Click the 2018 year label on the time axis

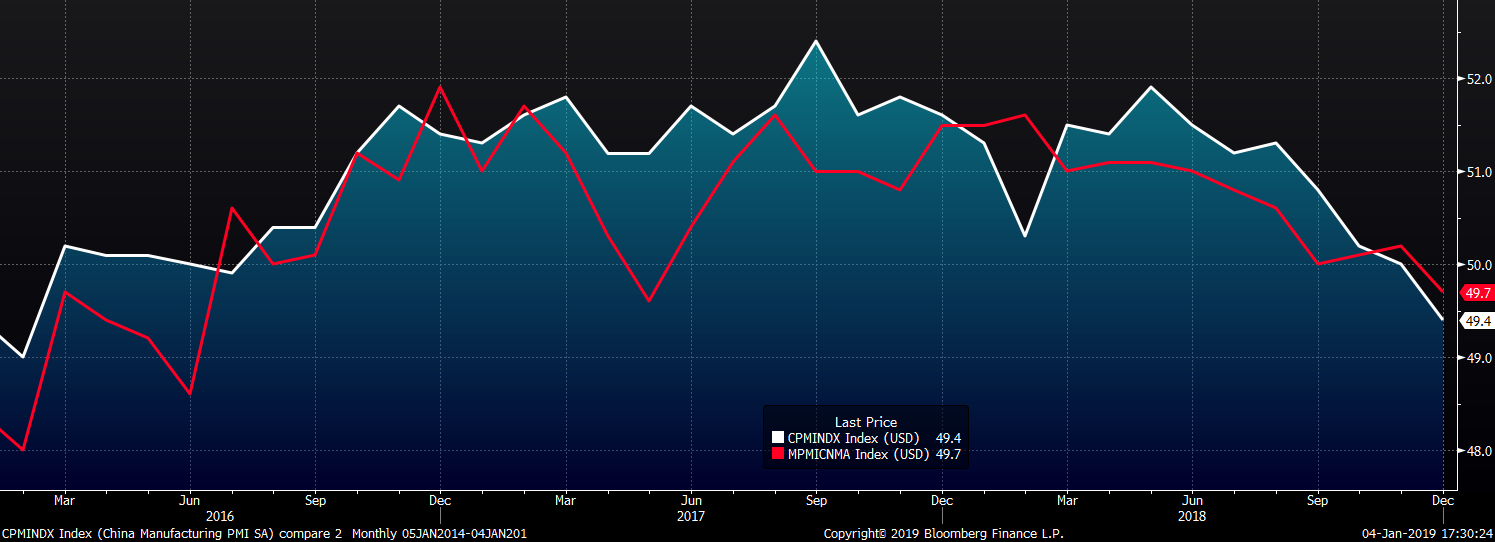pos(1192,517)
